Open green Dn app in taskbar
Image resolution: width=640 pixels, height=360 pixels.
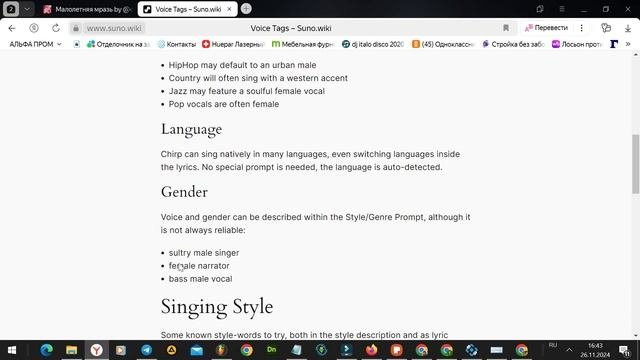271,350
